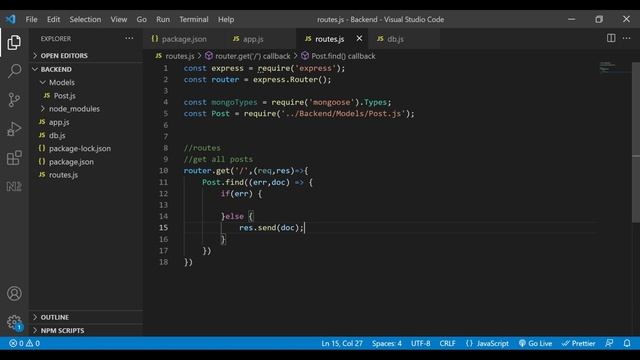The height and width of the screenshot is (360, 640).
Task: Open the Selection menu
Action: [85, 19]
